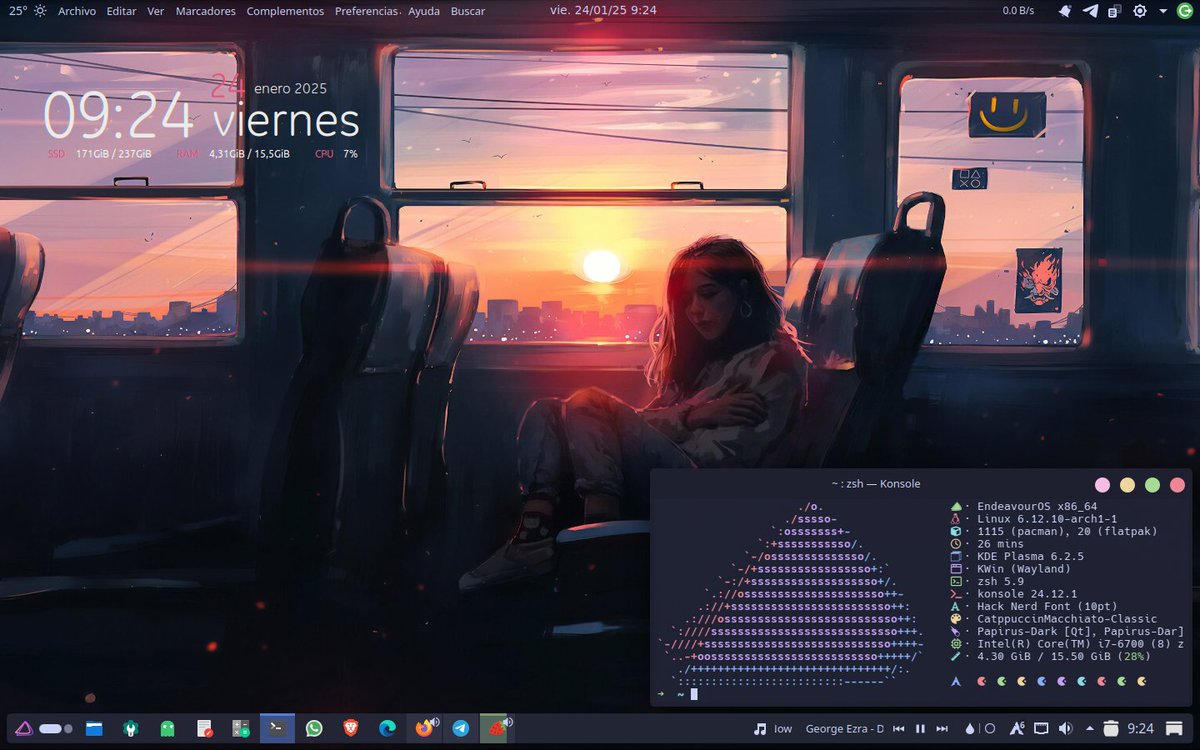Open brightness settings sun icon in top bar
This screenshot has height=750, width=1200.
click(1140, 11)
